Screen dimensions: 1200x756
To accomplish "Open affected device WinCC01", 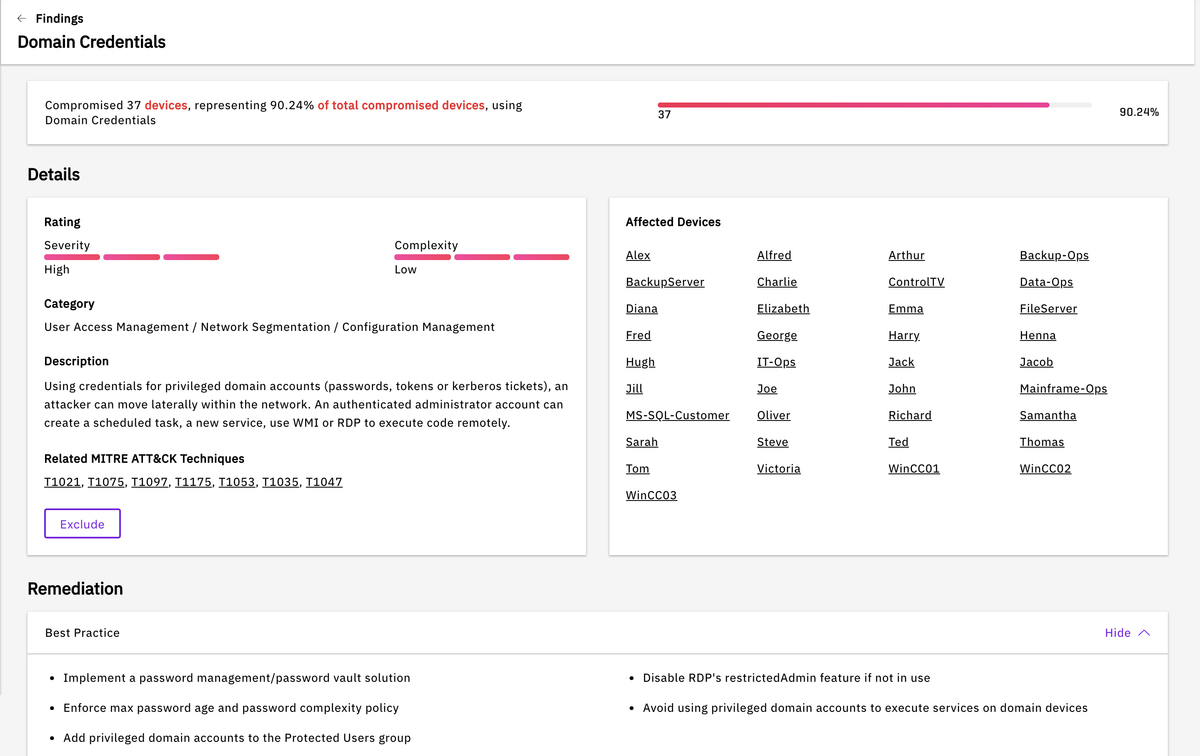I will tap(914, 469).
